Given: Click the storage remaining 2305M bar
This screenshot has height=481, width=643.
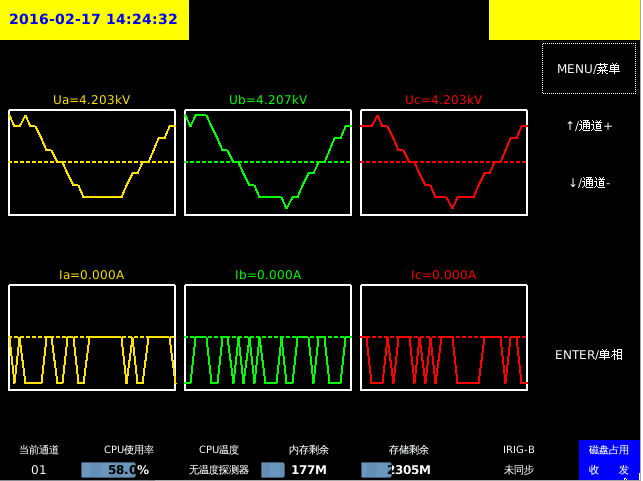Looking at the screenshot, I should [396, 470].
